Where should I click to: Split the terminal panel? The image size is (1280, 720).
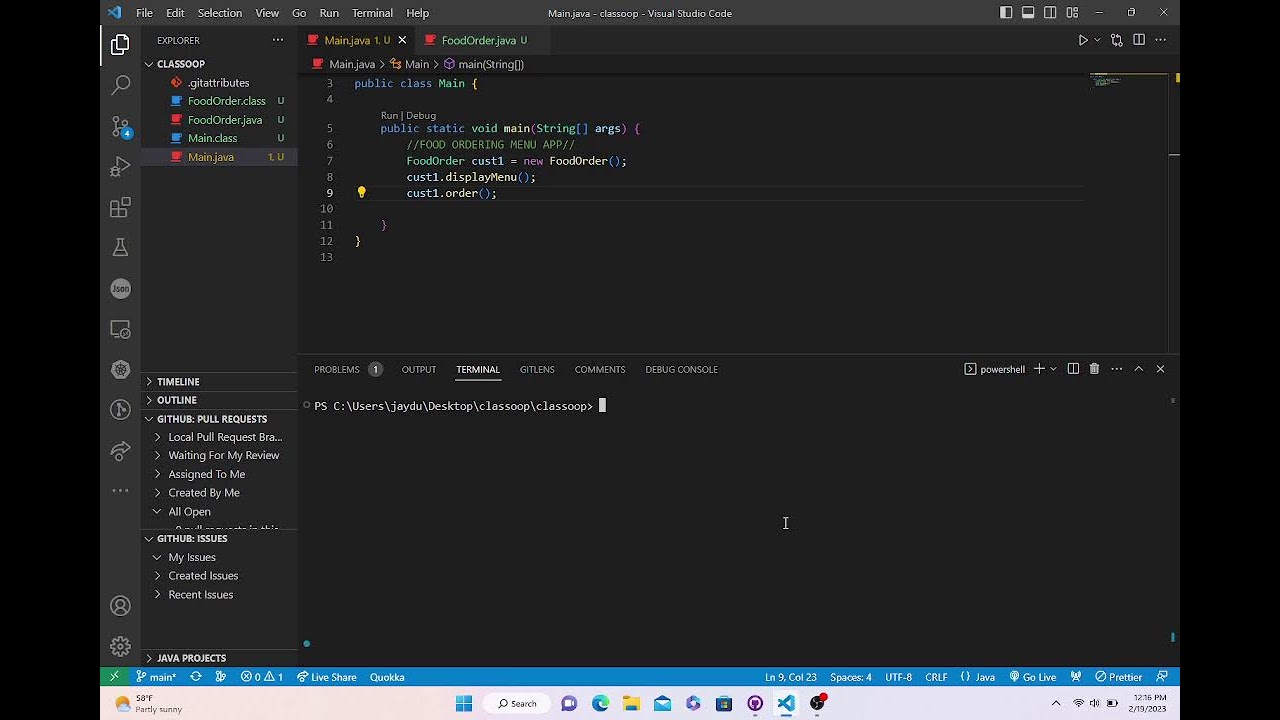click(1073, 369)
